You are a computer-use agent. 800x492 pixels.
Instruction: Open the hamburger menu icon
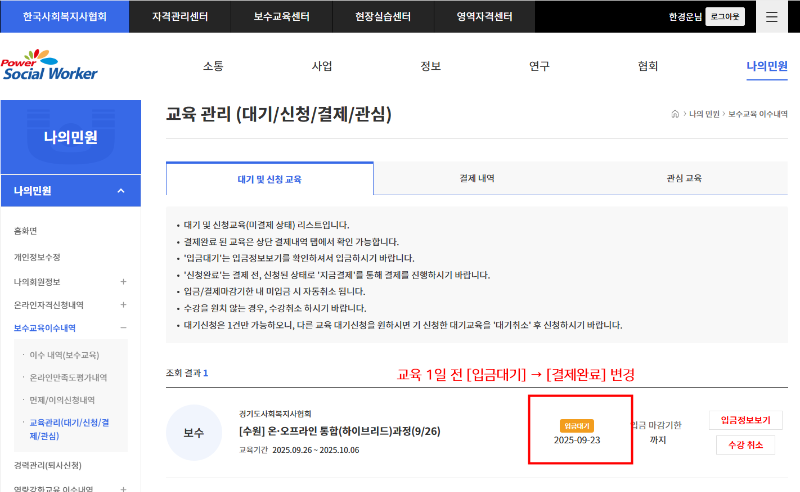772,16
